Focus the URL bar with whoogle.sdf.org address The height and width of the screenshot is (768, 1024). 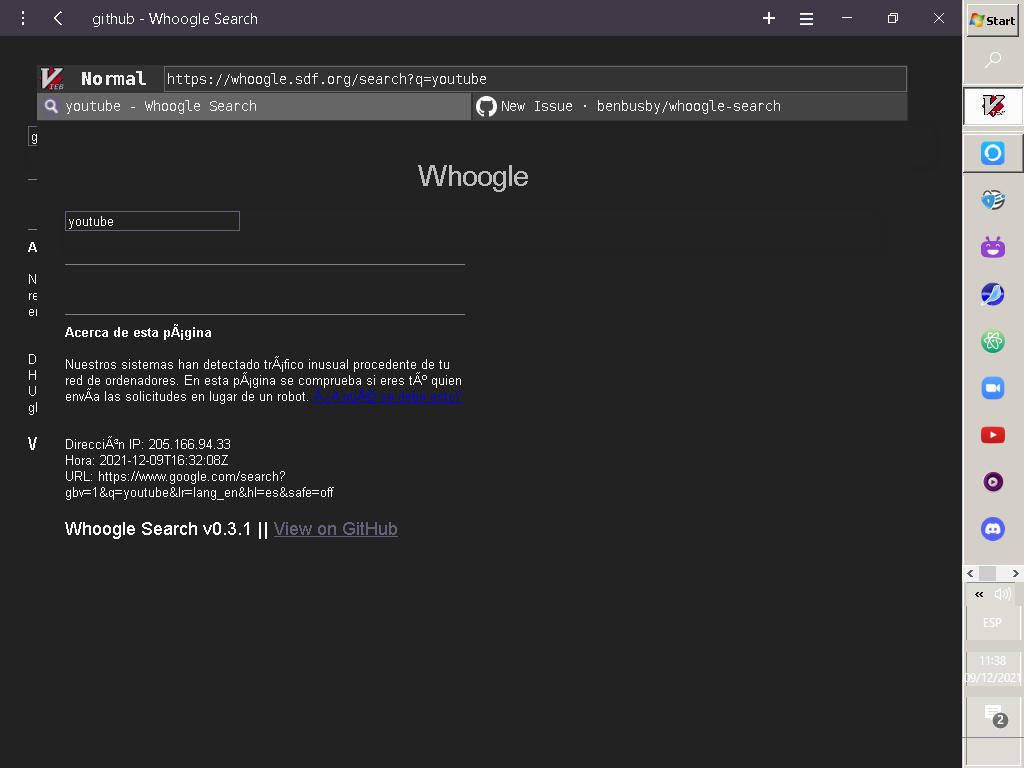coord(535,79)
